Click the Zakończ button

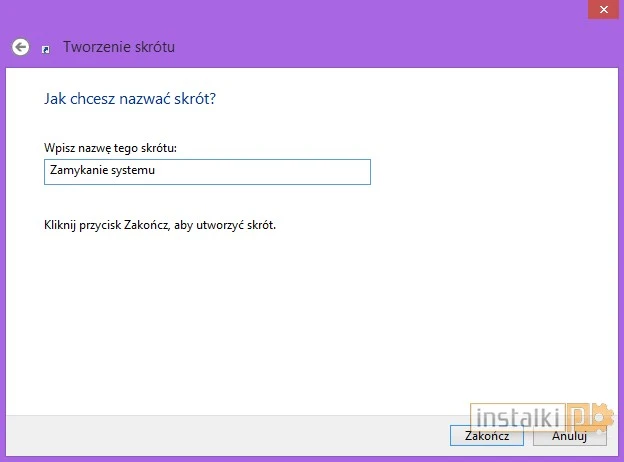click(x=487, y=436)
